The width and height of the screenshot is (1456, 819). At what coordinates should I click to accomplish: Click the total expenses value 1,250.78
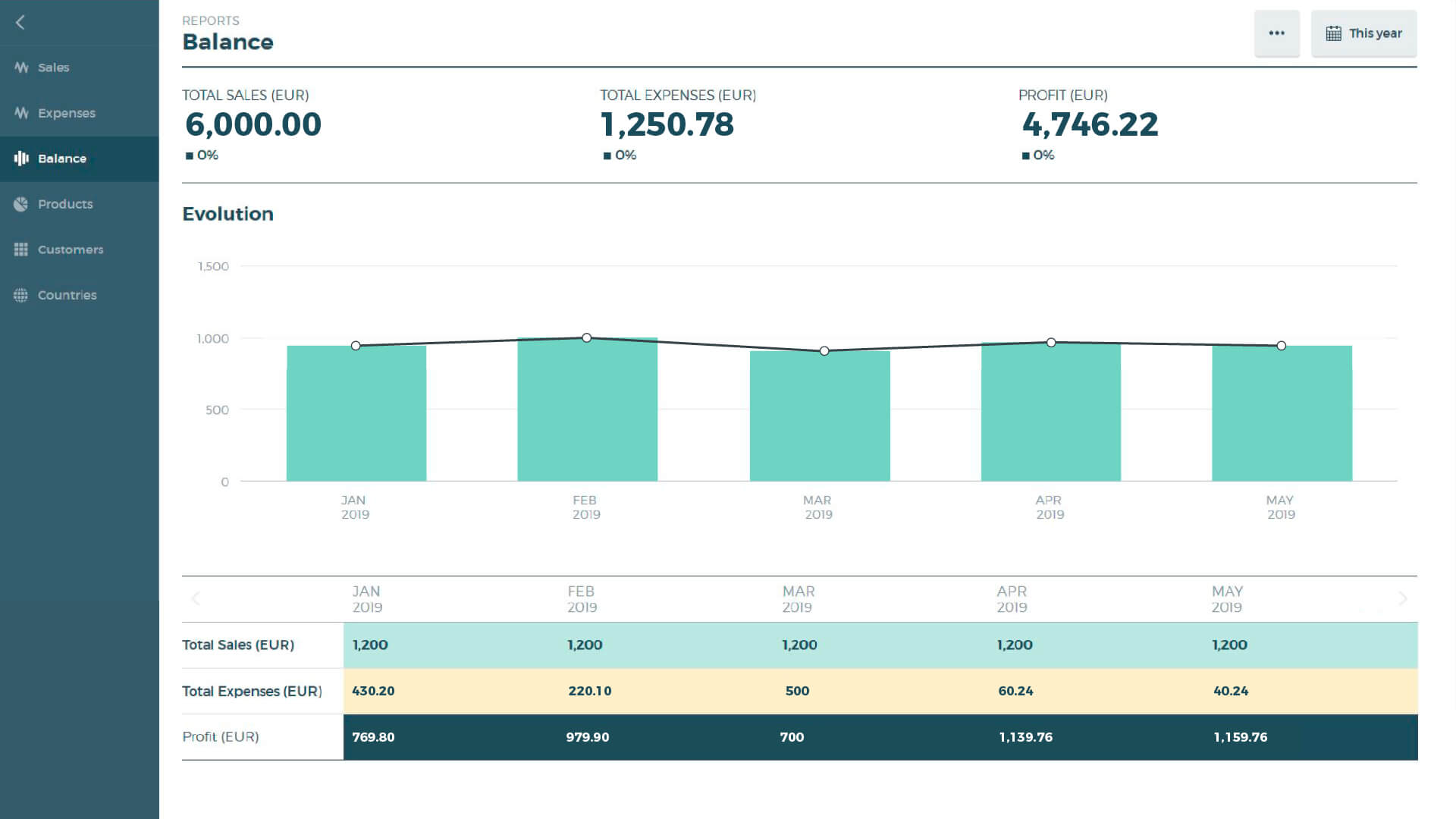coord(667,124)
